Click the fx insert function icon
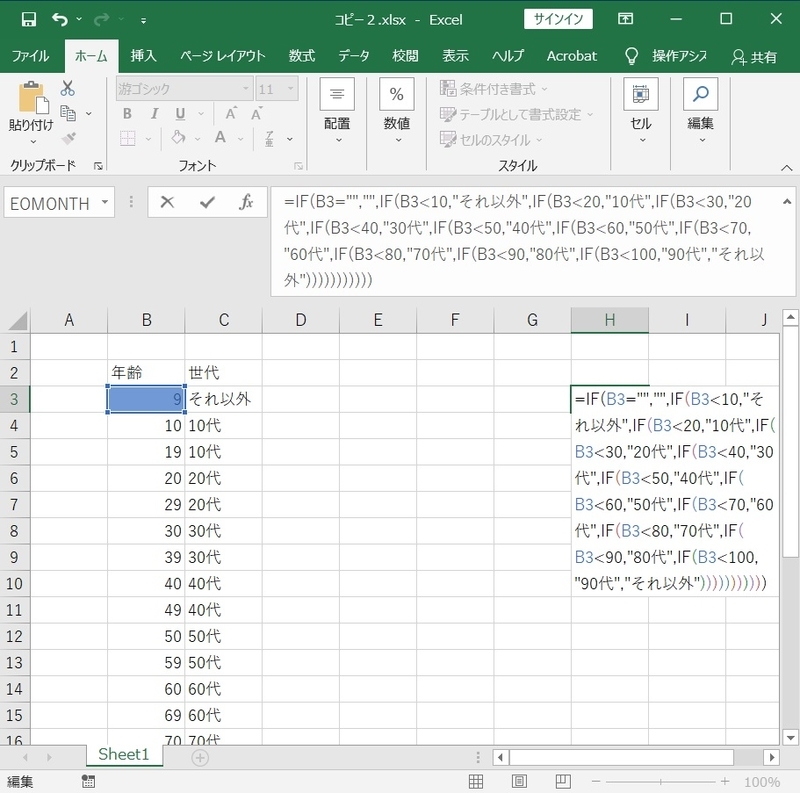The width and height of the screenshot is (800, 793). point(246,203)
